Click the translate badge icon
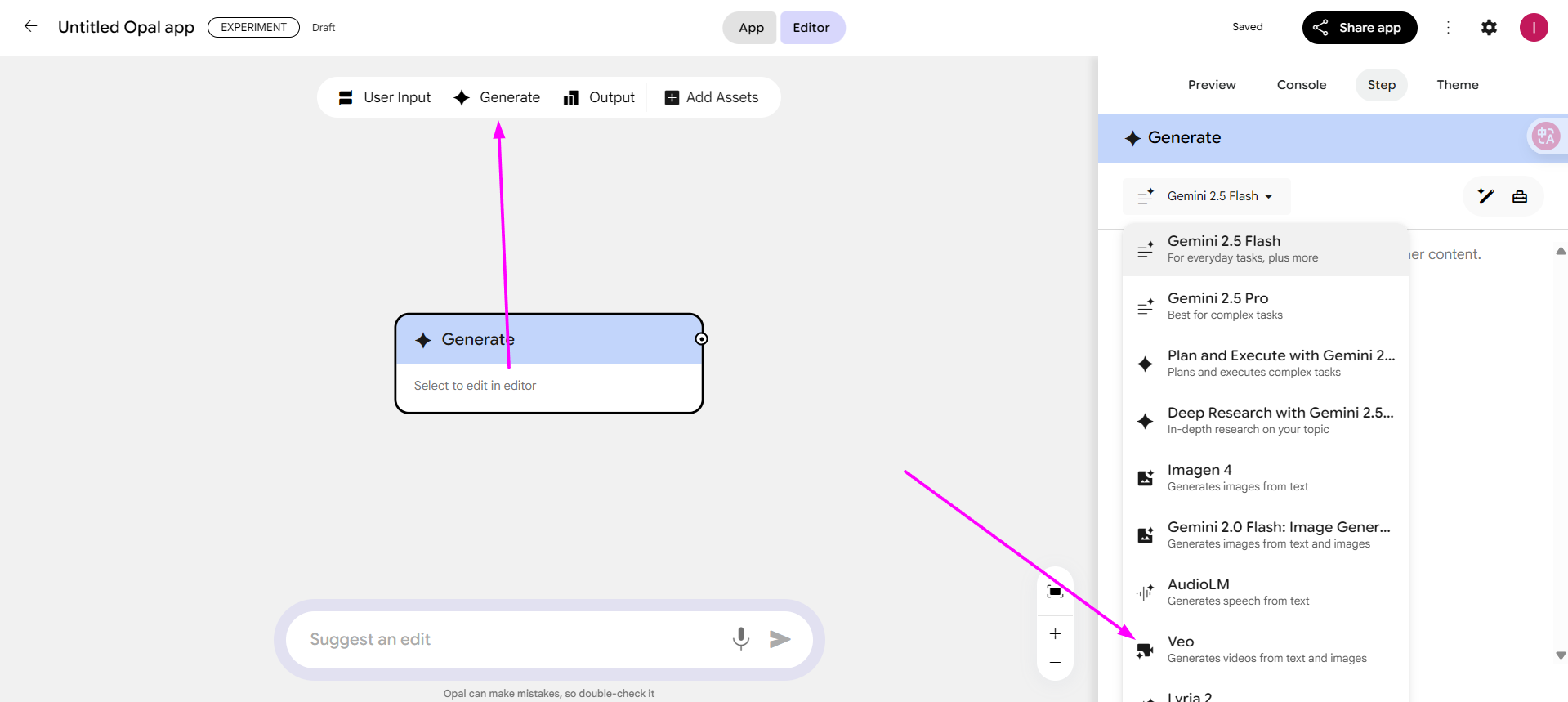 click(x=1545, y=136)
